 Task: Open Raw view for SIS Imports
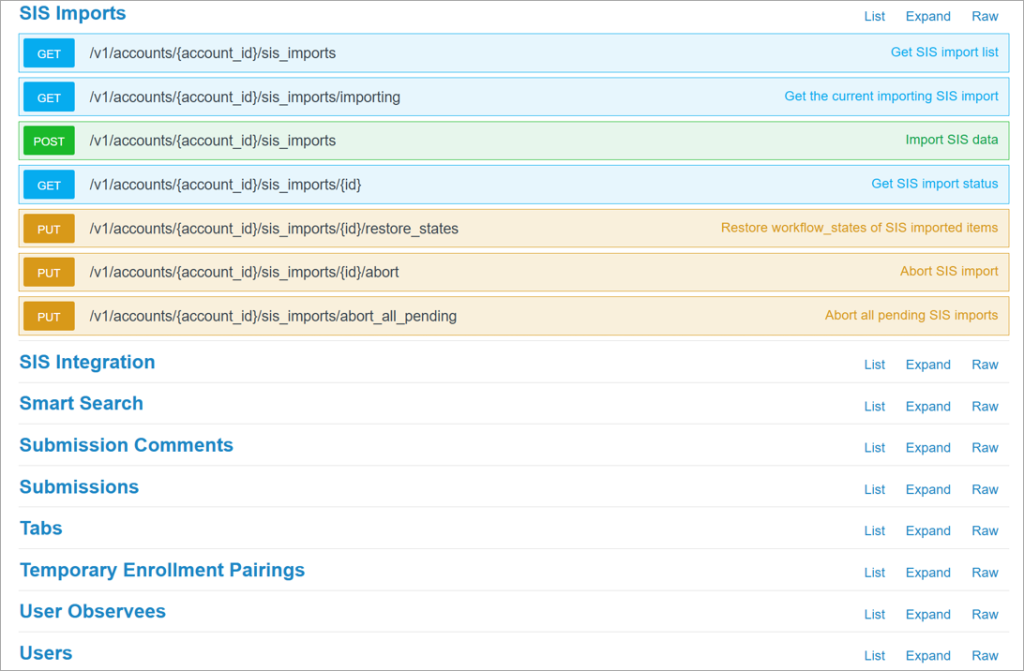[x=985, y=16]
